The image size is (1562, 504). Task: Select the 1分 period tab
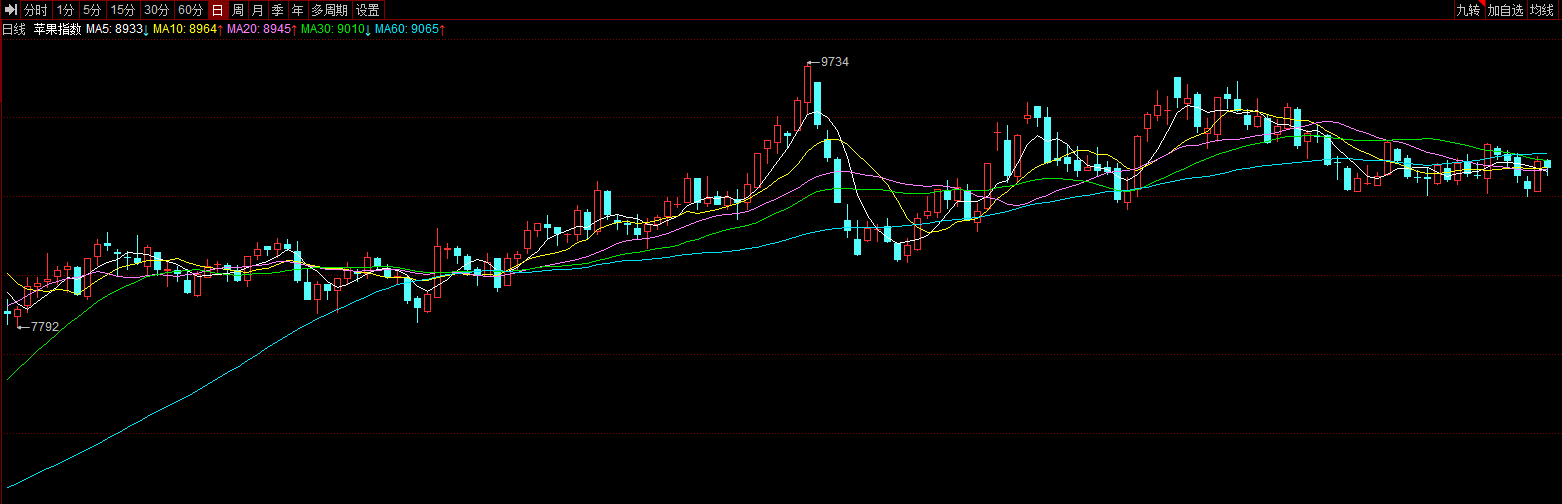click(65, 10)
